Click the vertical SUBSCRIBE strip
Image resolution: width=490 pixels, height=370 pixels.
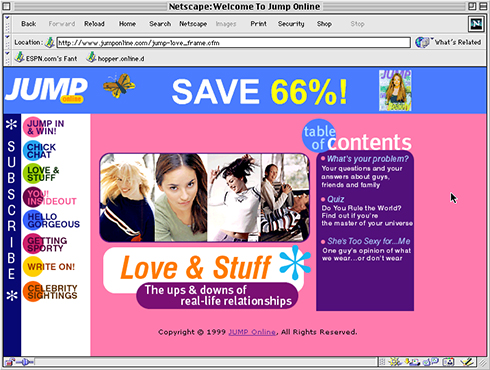point(12,210)
